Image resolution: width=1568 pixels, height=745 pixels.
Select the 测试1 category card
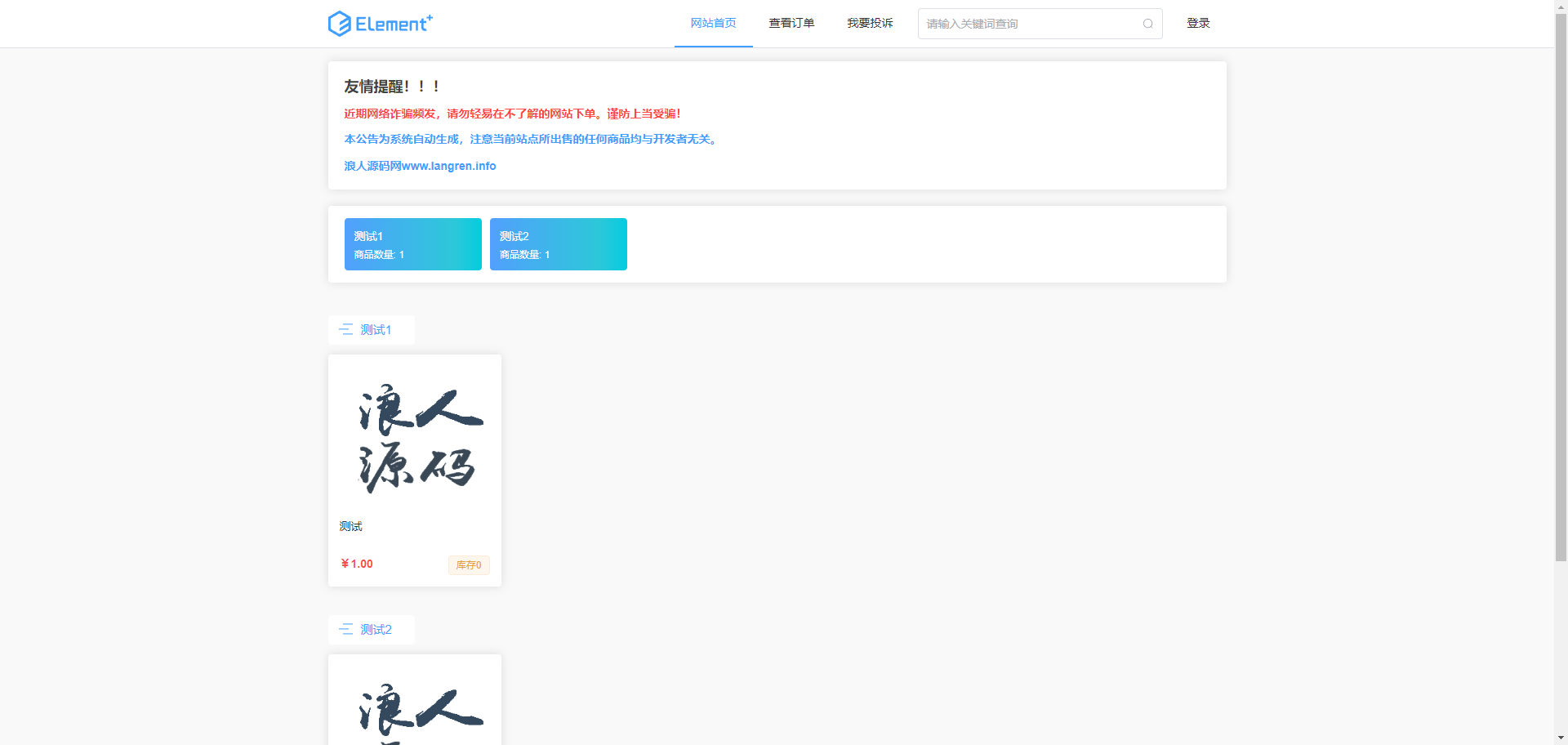413,244
